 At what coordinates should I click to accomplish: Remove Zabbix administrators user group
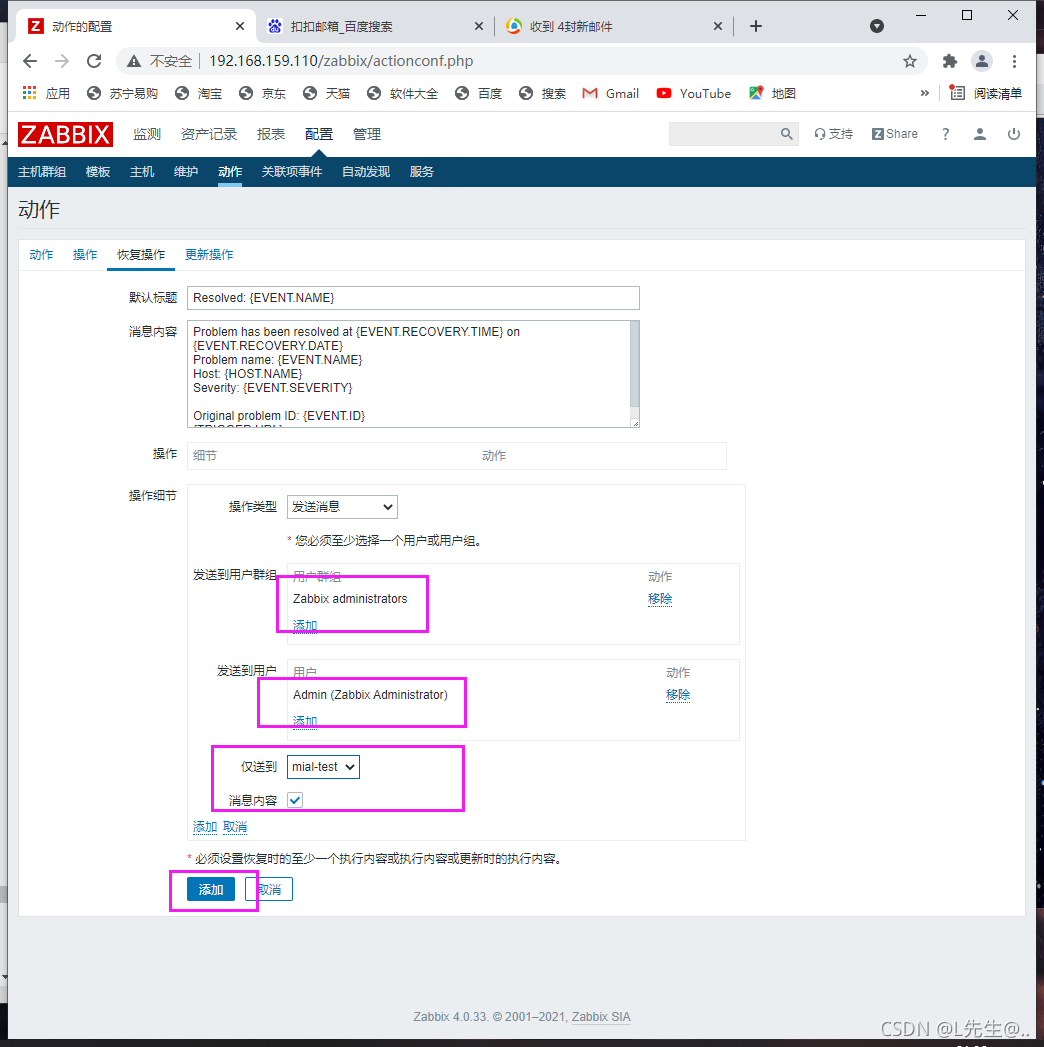tap(660, 599)
